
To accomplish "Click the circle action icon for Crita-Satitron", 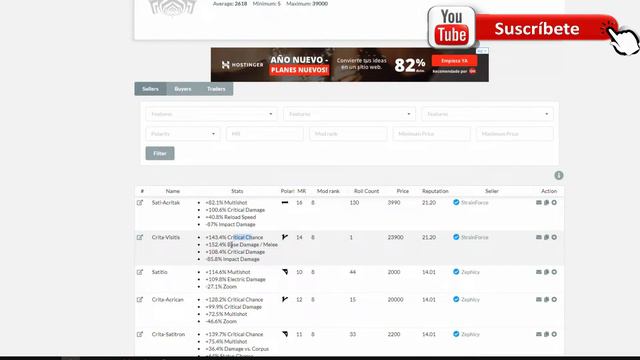I will tap(554, 334).
